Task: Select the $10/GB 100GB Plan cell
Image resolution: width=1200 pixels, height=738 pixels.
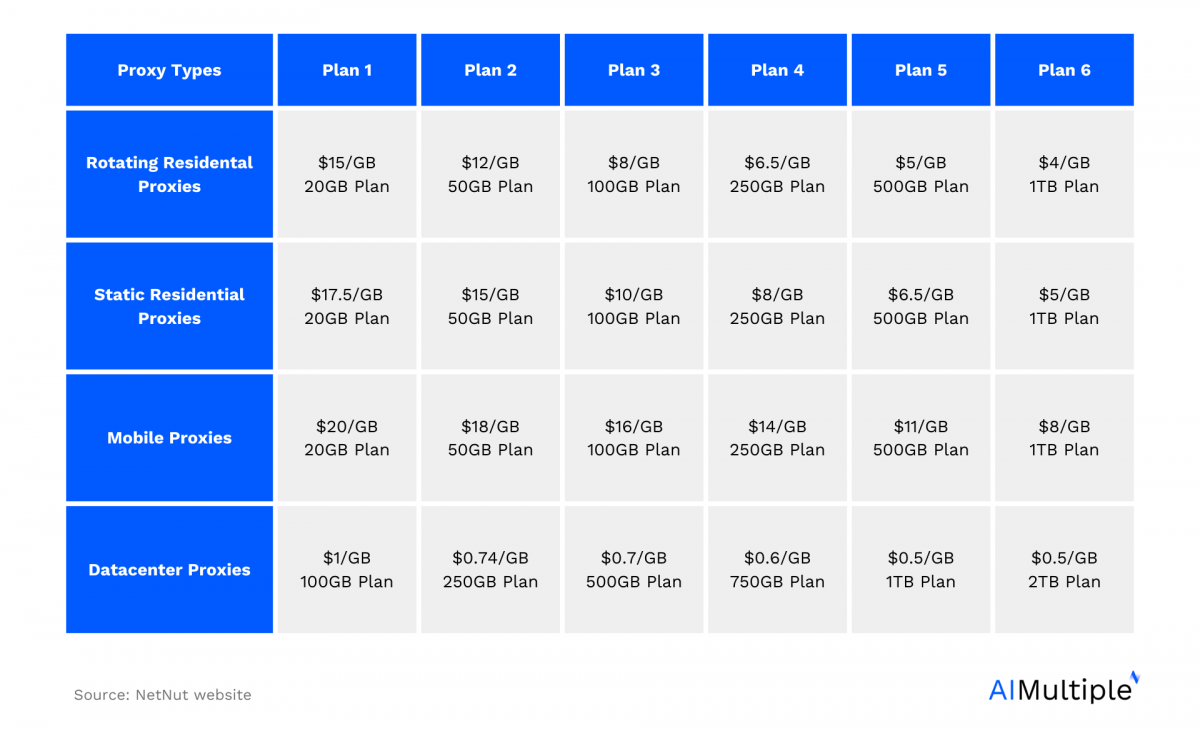Action: pos(634,306)
